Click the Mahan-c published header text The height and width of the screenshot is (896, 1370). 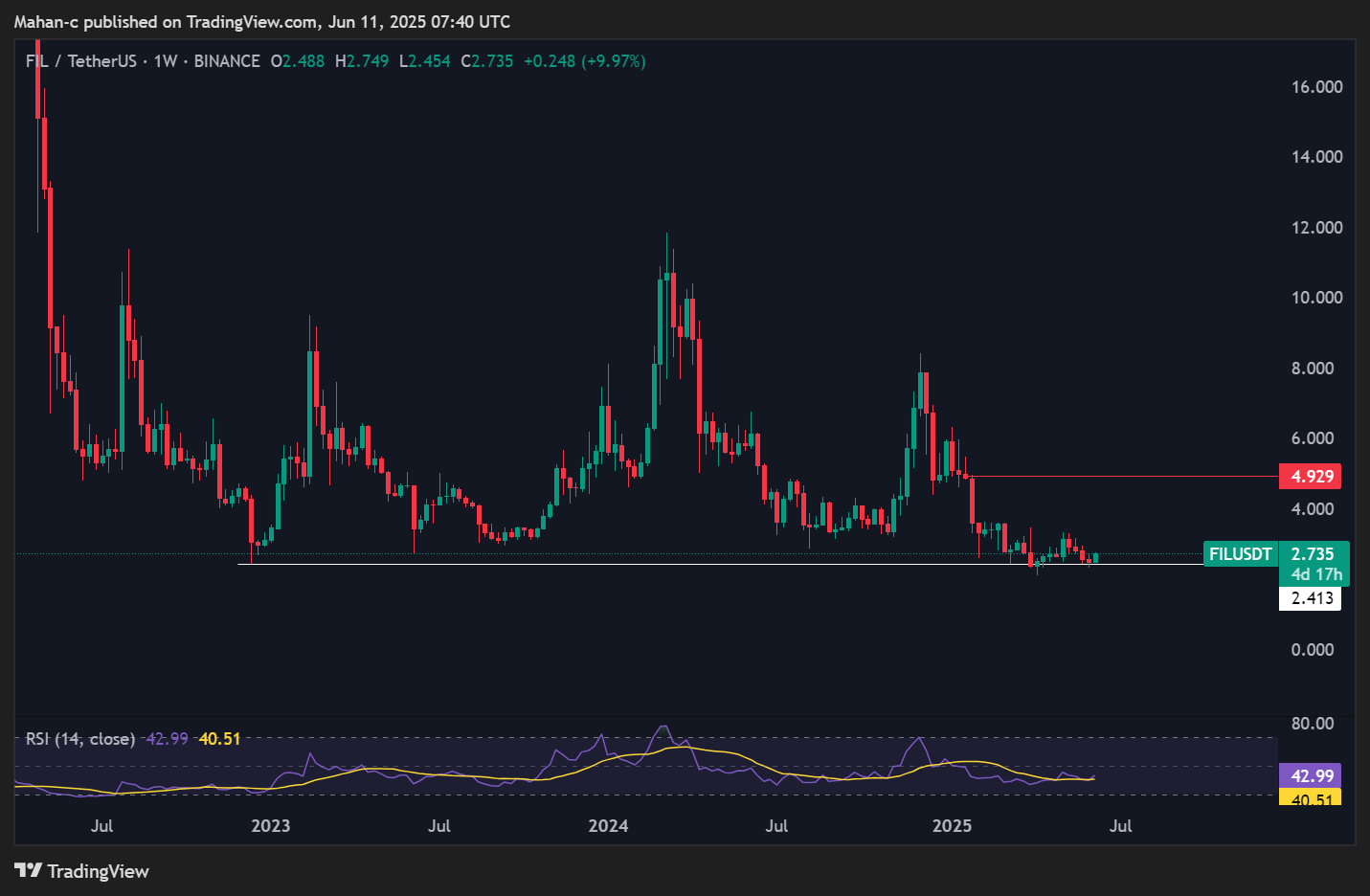point(261,22)
